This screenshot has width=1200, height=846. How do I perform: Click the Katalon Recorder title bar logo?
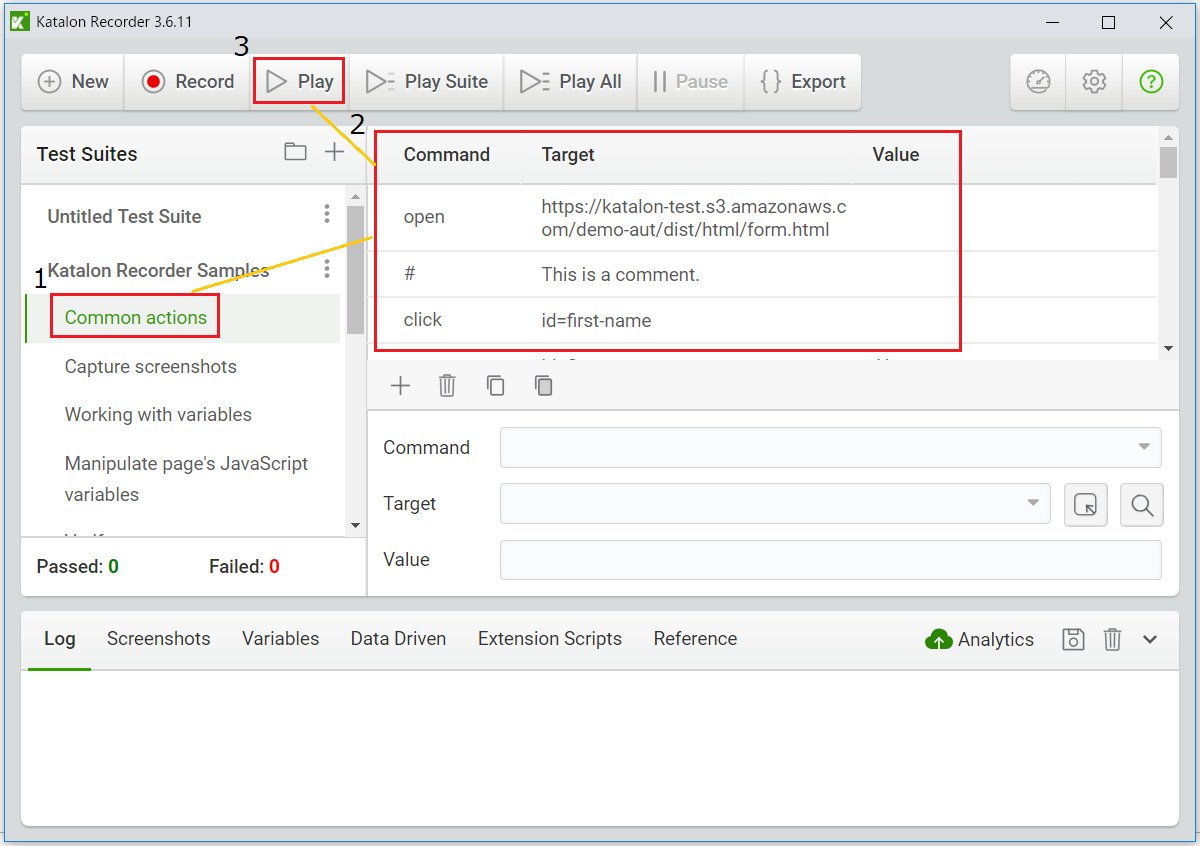click(19, 21)
